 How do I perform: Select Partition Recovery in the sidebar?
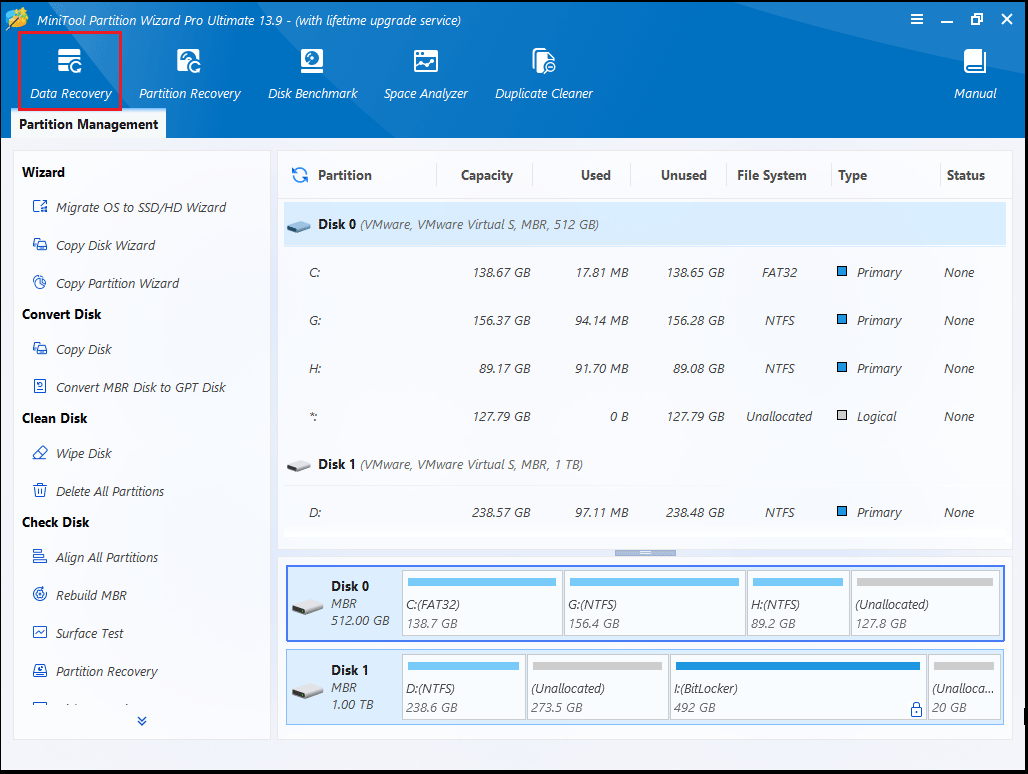pos(95,672)
